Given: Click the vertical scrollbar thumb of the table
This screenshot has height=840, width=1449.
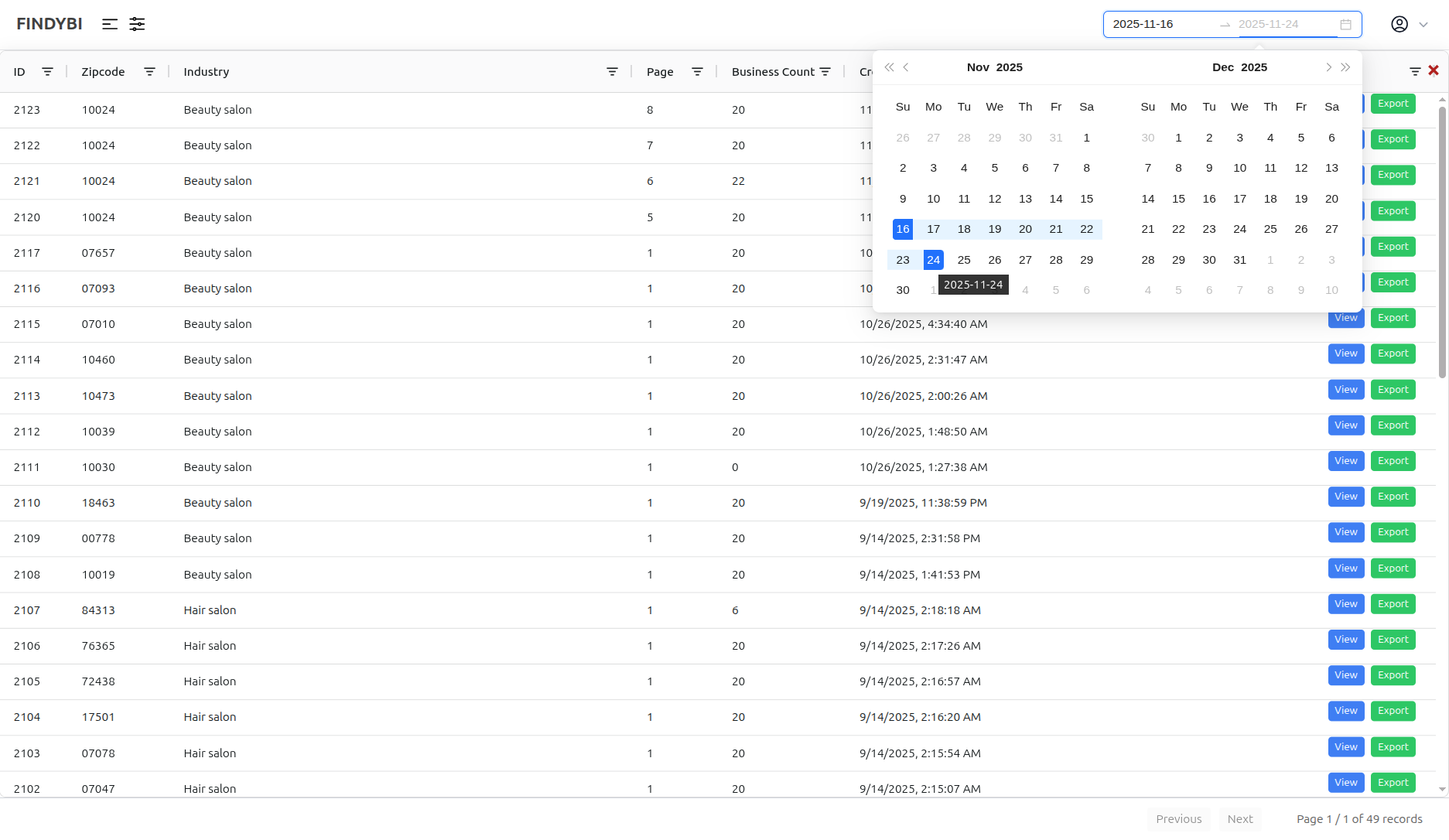Looking at the screenshot, I should click(1442, 242).
